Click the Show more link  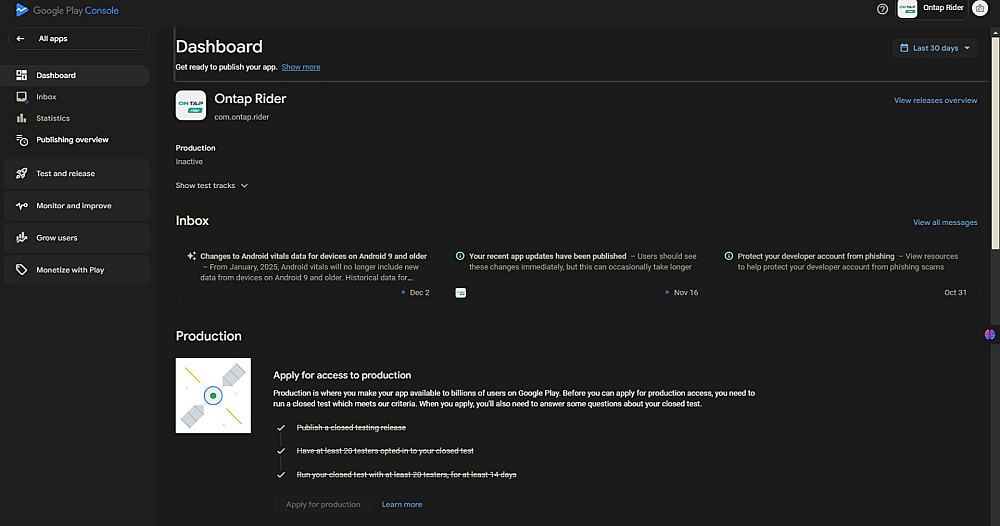(301, 67)
